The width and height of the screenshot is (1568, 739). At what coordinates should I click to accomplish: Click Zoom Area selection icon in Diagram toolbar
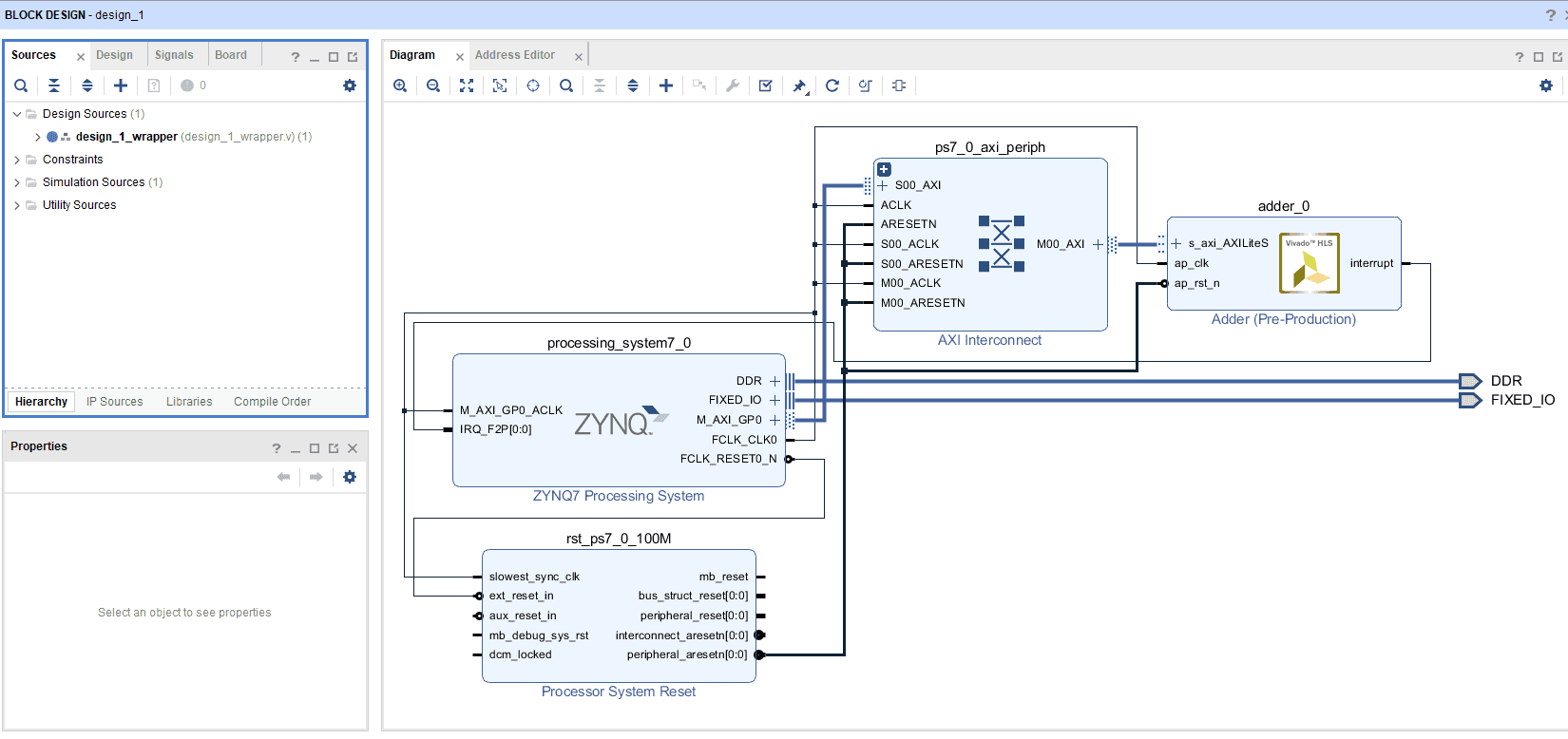click(x=500, y=85)
